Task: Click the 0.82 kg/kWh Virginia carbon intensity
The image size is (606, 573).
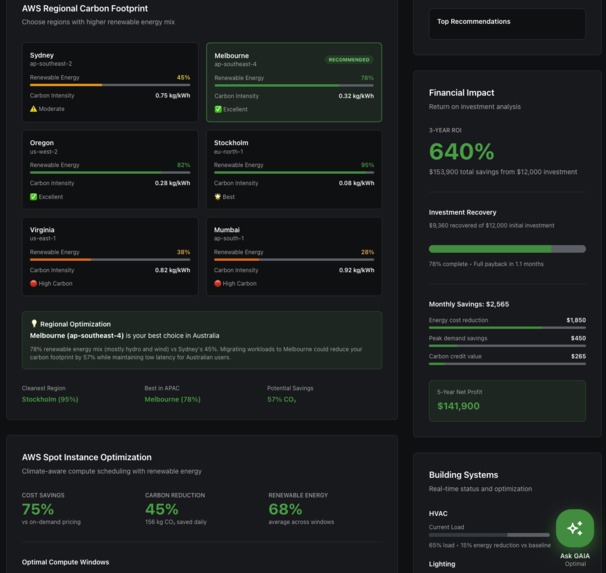Action: coord(172,270)
